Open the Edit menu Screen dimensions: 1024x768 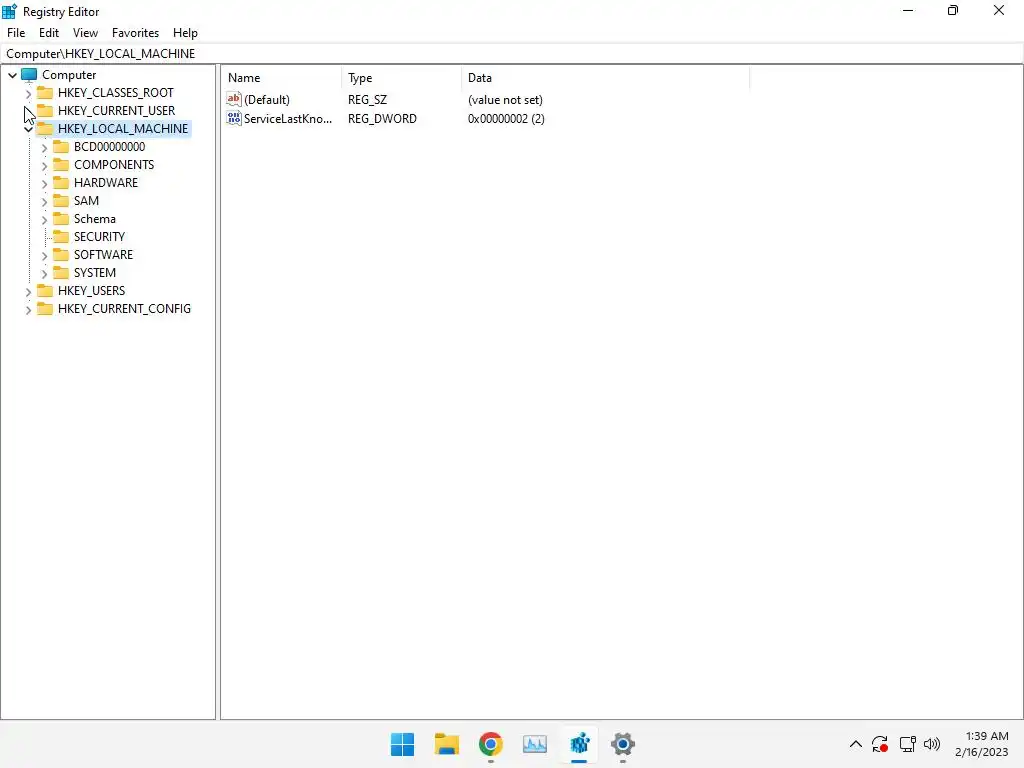(x=49, y=33)
